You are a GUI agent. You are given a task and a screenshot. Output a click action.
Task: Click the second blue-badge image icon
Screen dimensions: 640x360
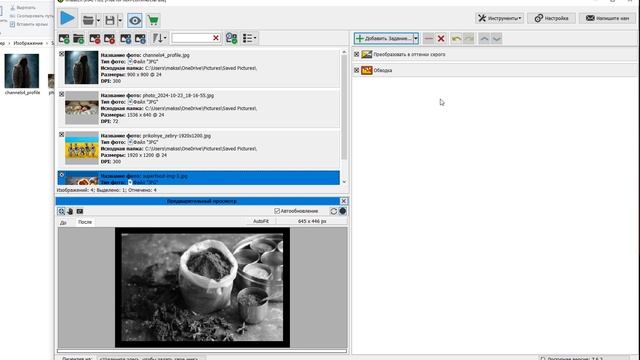tap(140, 38)
